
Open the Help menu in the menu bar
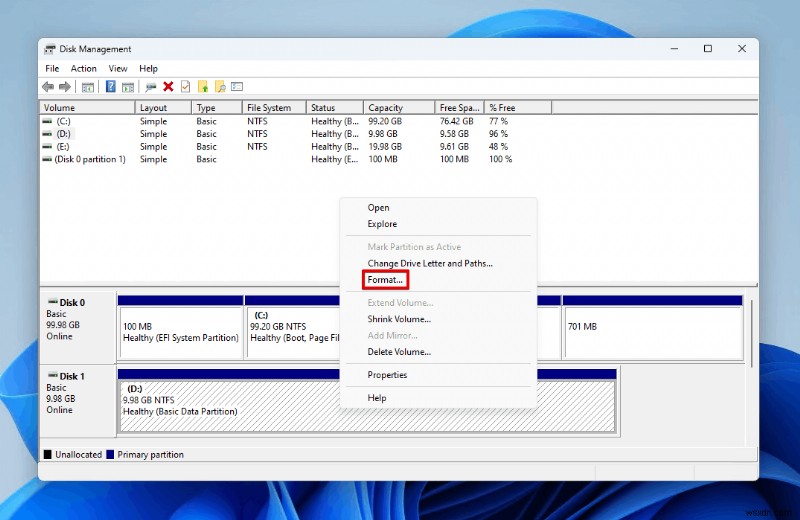[148, 68]
